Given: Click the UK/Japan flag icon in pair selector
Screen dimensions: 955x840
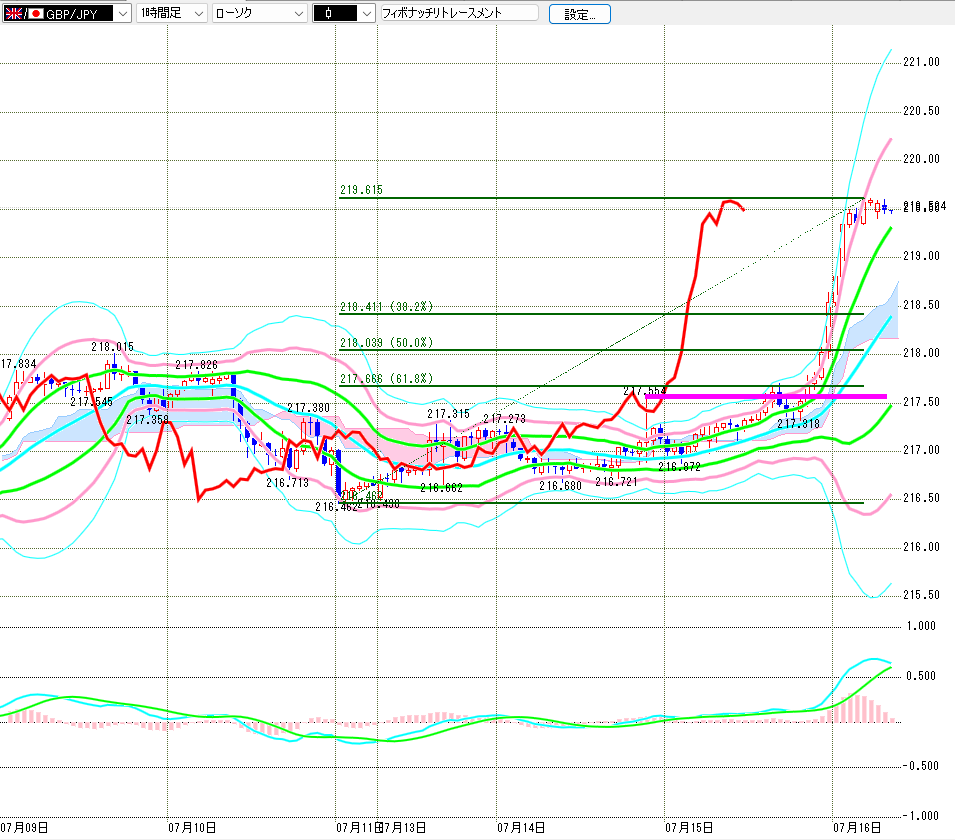Looking at the screenshot, I should (x=24, y=13).
